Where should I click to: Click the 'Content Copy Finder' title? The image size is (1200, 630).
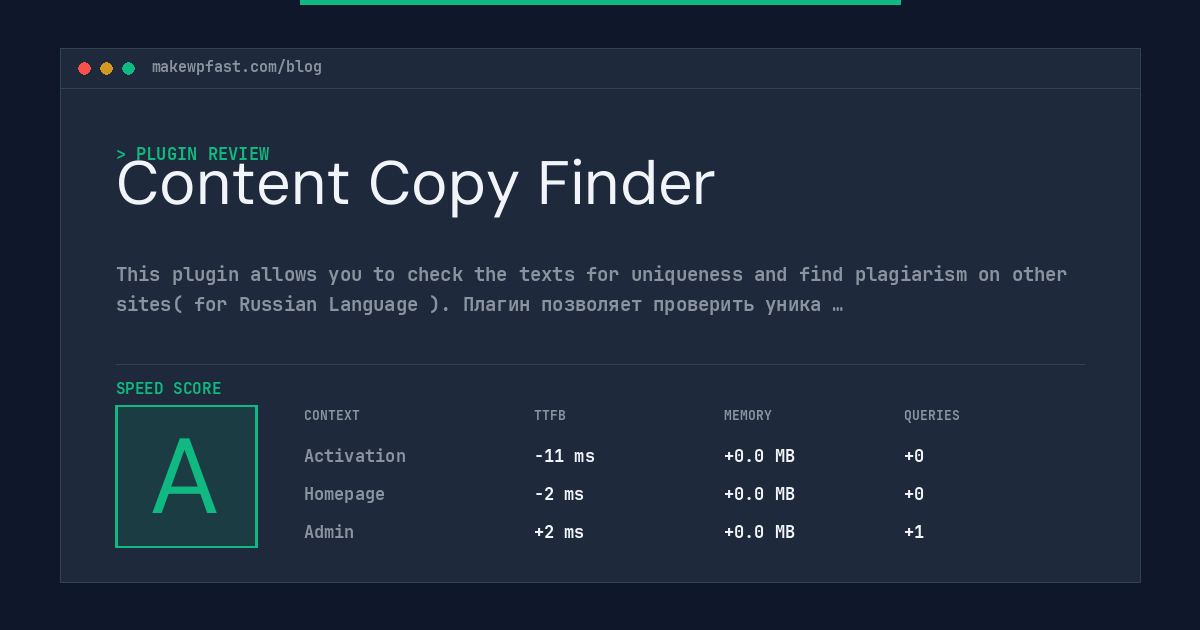tap(415, 184)
